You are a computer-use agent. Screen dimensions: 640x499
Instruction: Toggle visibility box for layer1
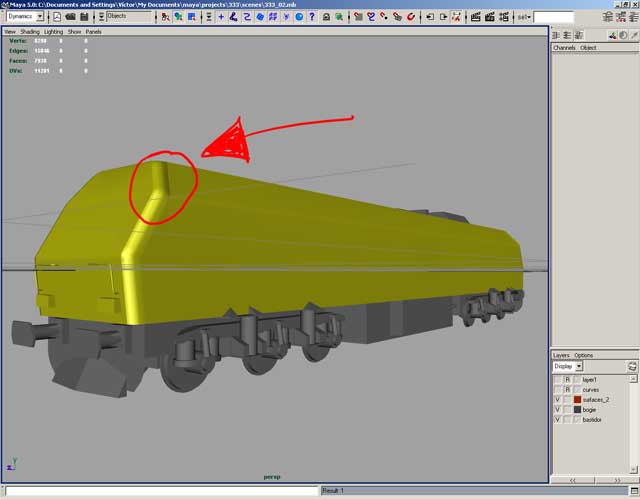click(x=557, y=379)
